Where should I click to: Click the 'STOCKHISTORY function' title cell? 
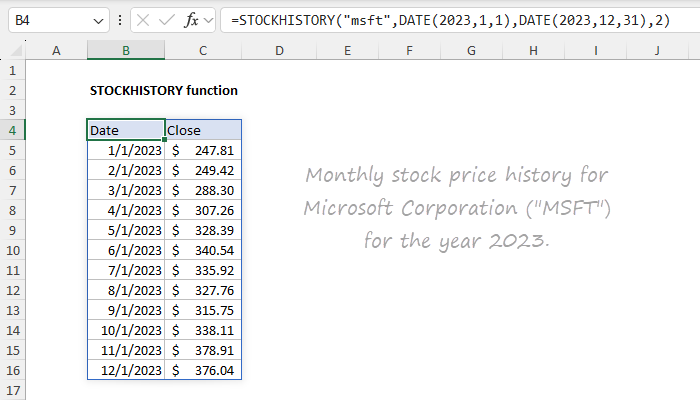point(163,91)
